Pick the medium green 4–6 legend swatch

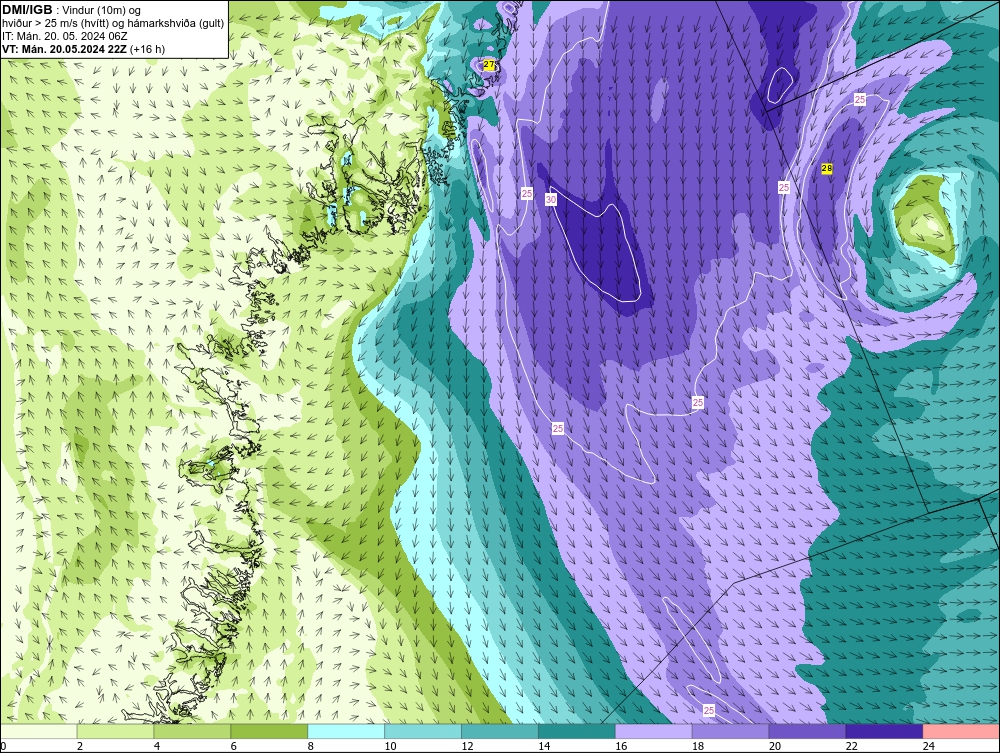192,731
